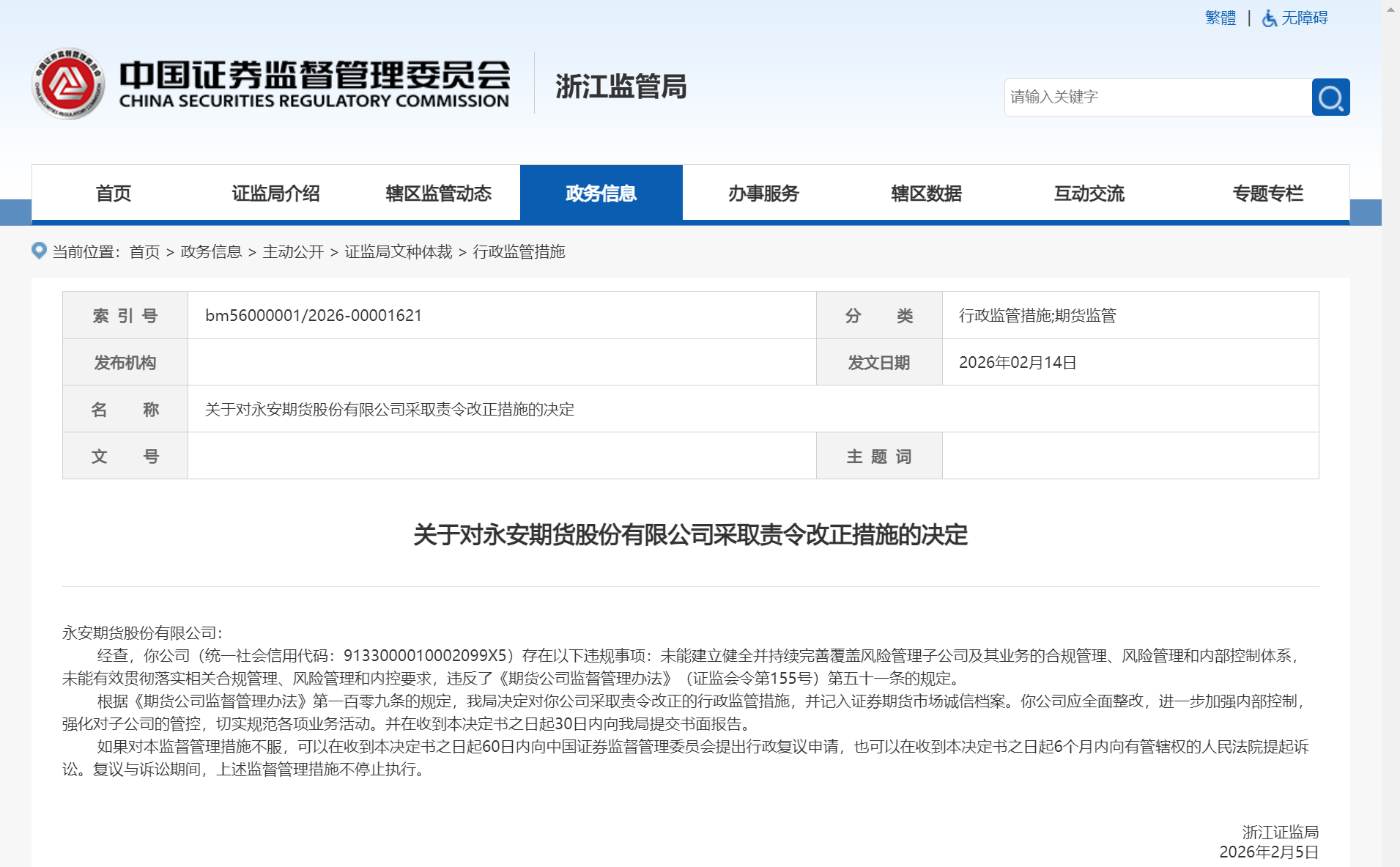
Task: Click 政务信息 breadcrumb link
Action: (x=211, y=252)
